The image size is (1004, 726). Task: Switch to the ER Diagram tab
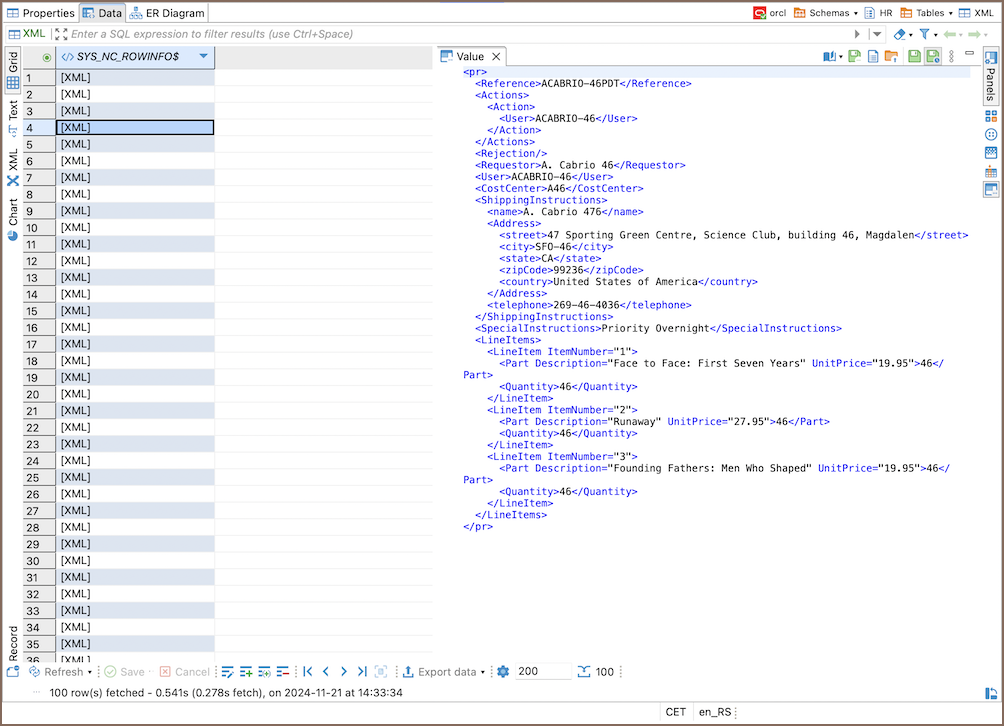click(167, 13)
